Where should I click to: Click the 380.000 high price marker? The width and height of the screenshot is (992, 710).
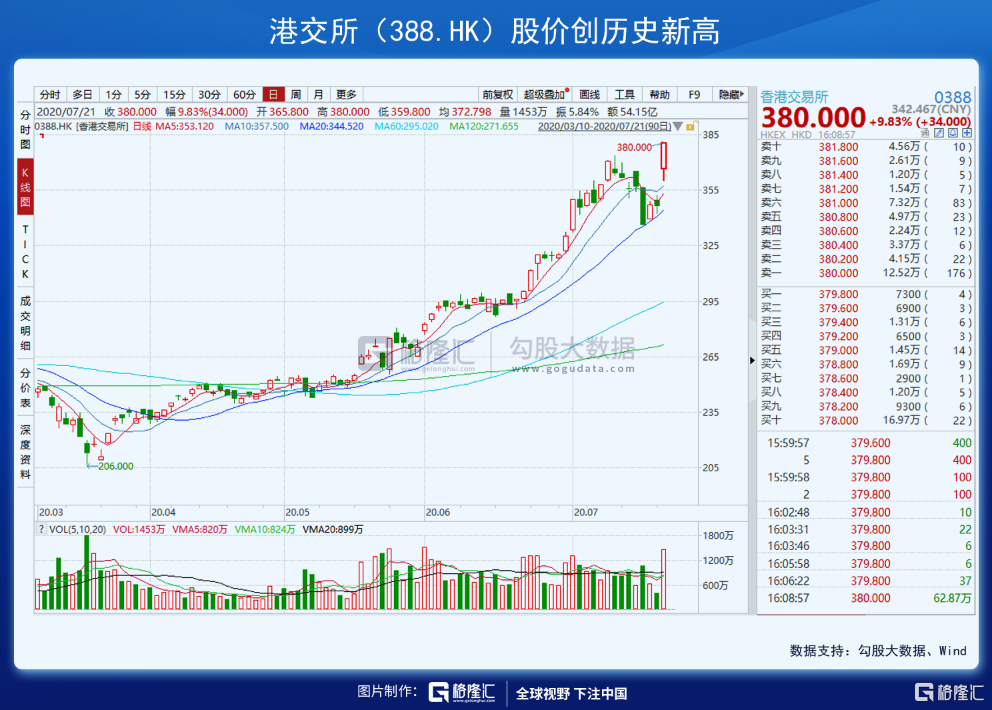point(634,147)
